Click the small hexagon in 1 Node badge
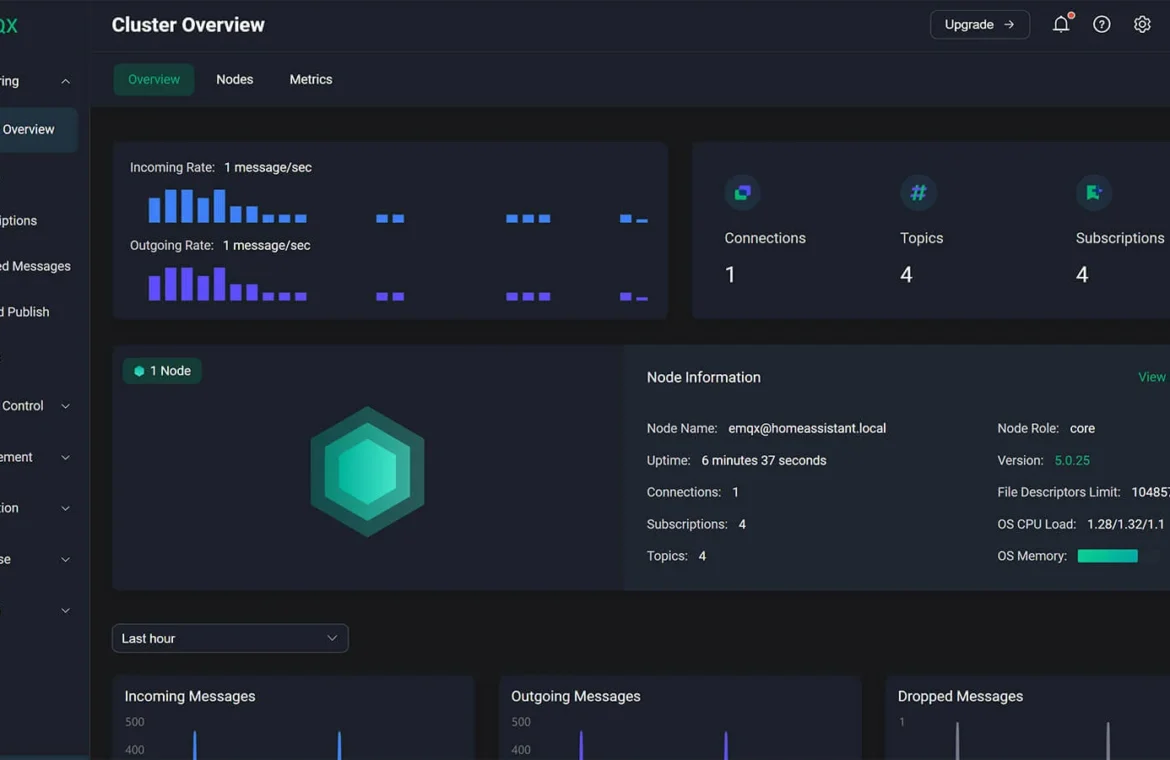Screen dimensions: 1170x760 click(x=139, y=371)
